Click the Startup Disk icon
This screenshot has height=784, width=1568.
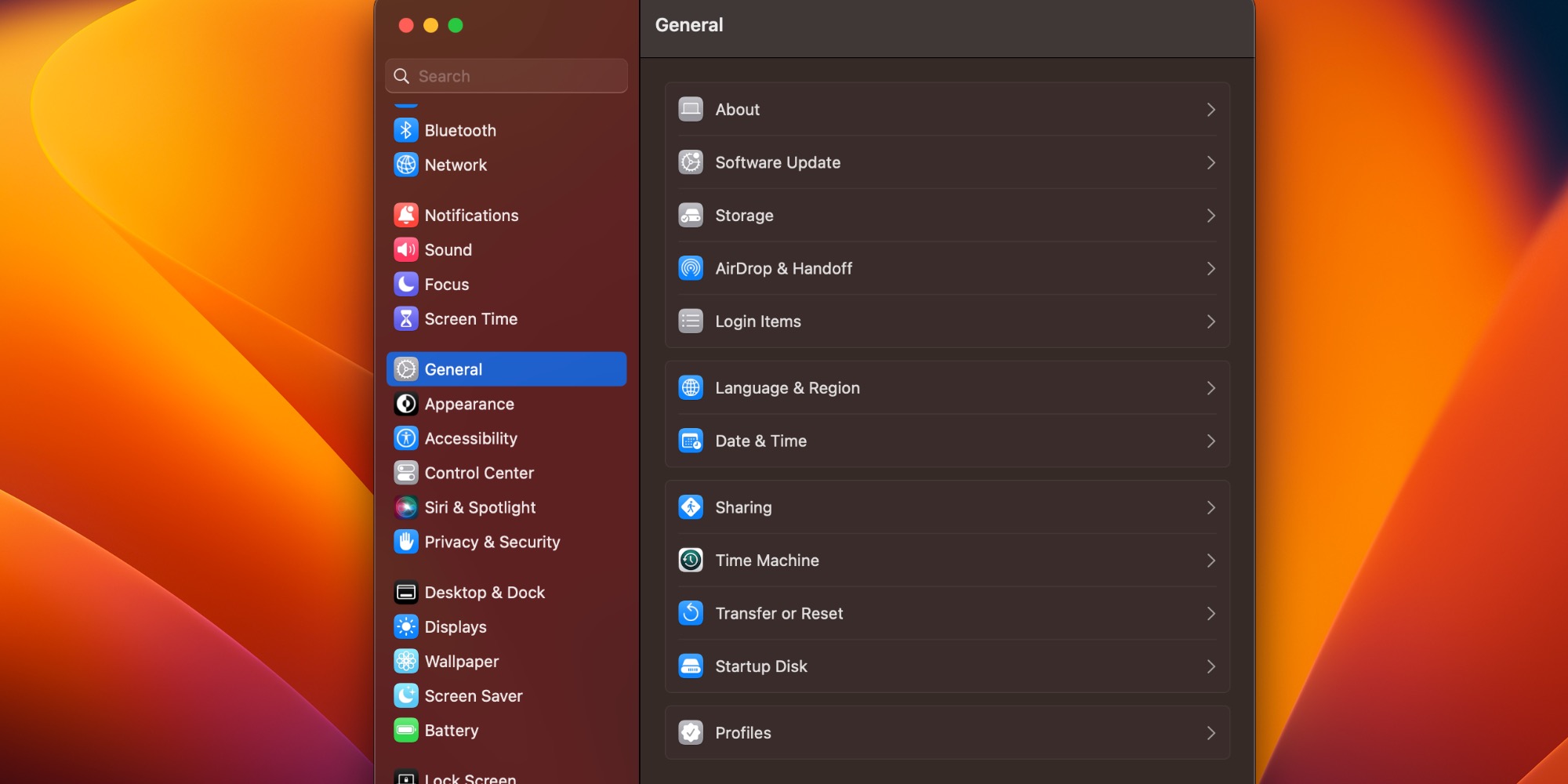691,666
